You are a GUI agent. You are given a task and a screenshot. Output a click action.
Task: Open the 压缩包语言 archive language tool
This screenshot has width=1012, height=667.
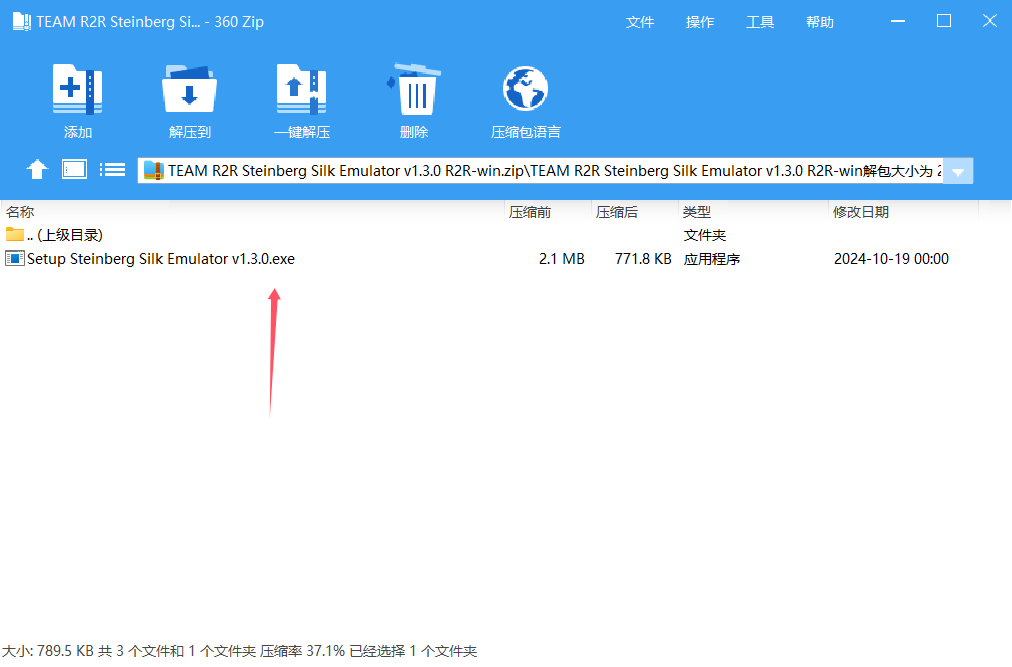[526, 100]
